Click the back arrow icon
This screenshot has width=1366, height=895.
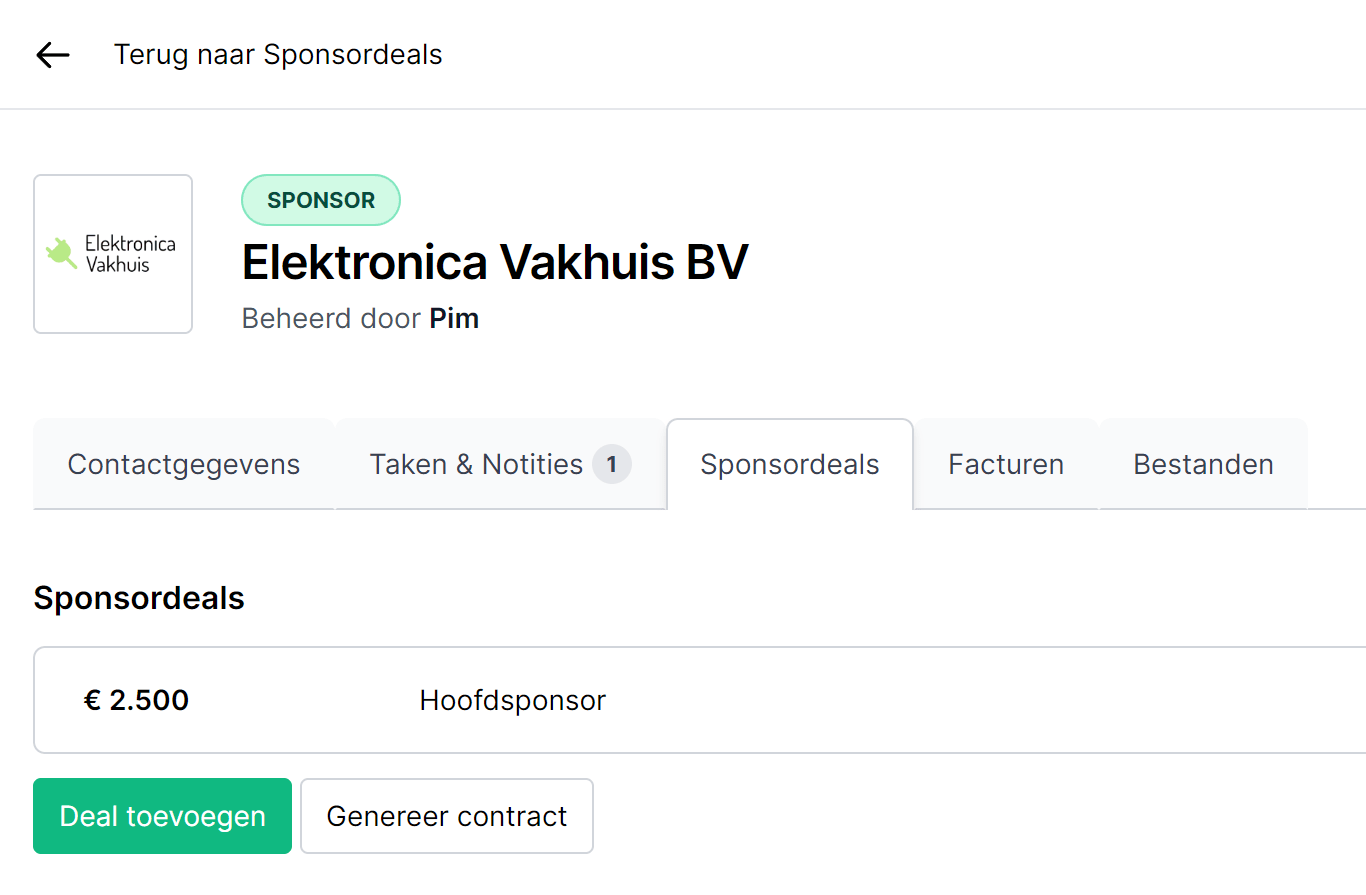tap(53, 54)
